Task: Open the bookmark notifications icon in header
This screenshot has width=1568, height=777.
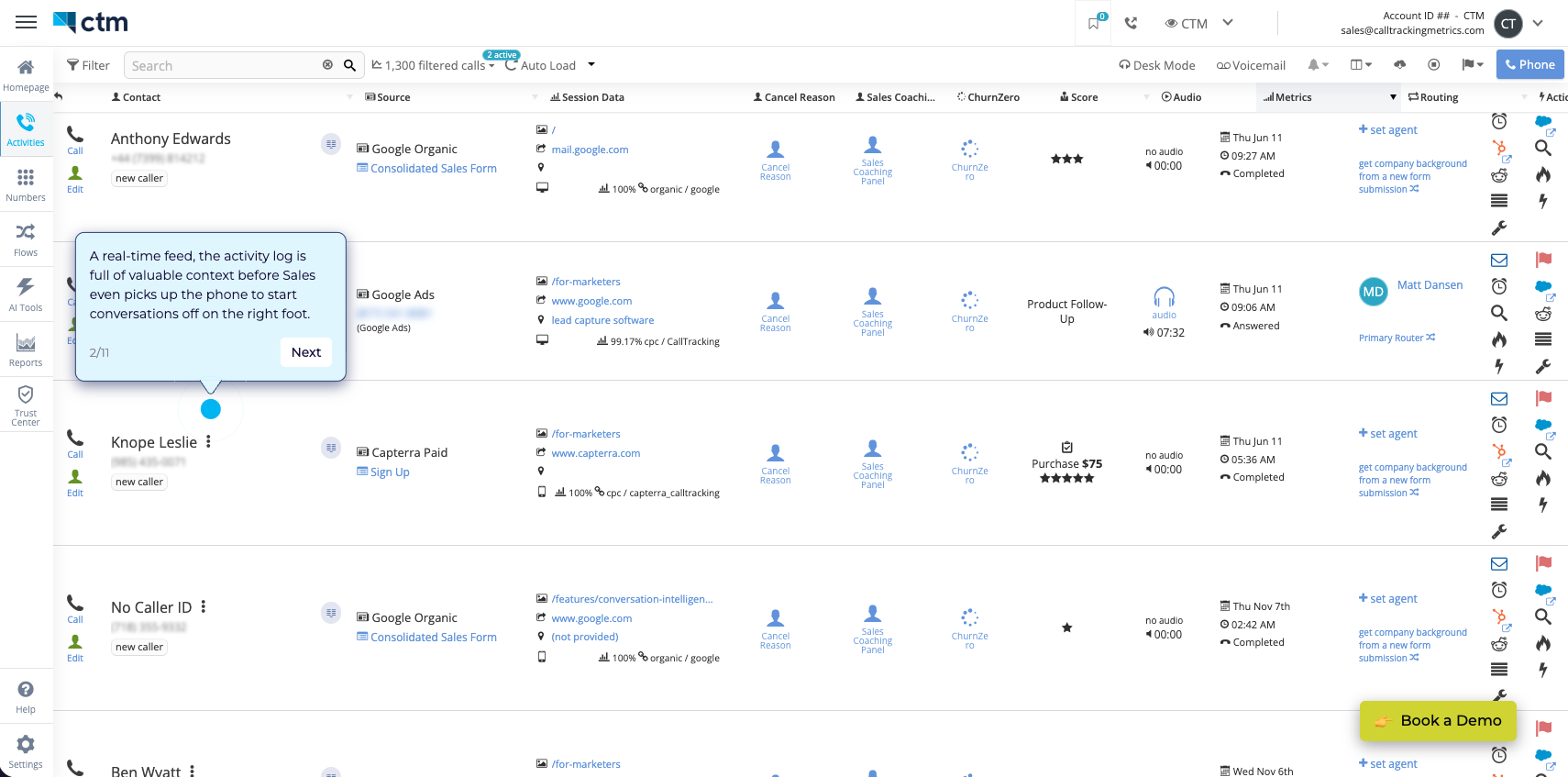Action: (1094, 23)
